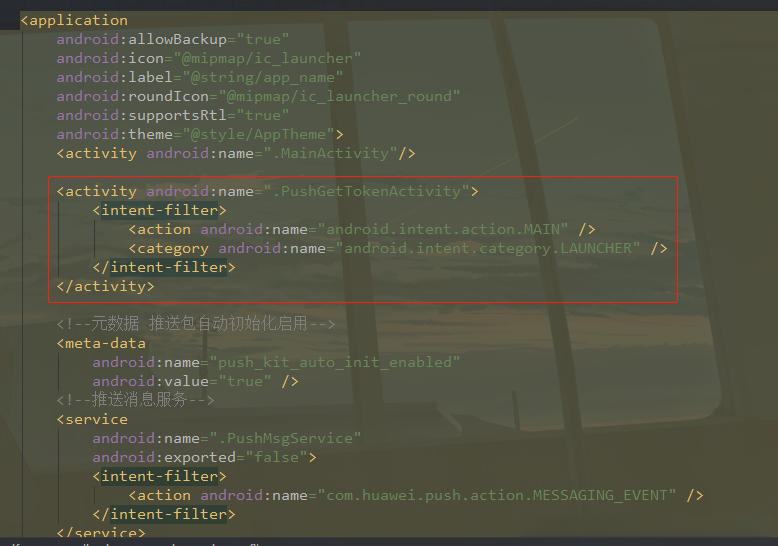Click the "@mipmap/ic_launcher" icon value

(267, 59)
